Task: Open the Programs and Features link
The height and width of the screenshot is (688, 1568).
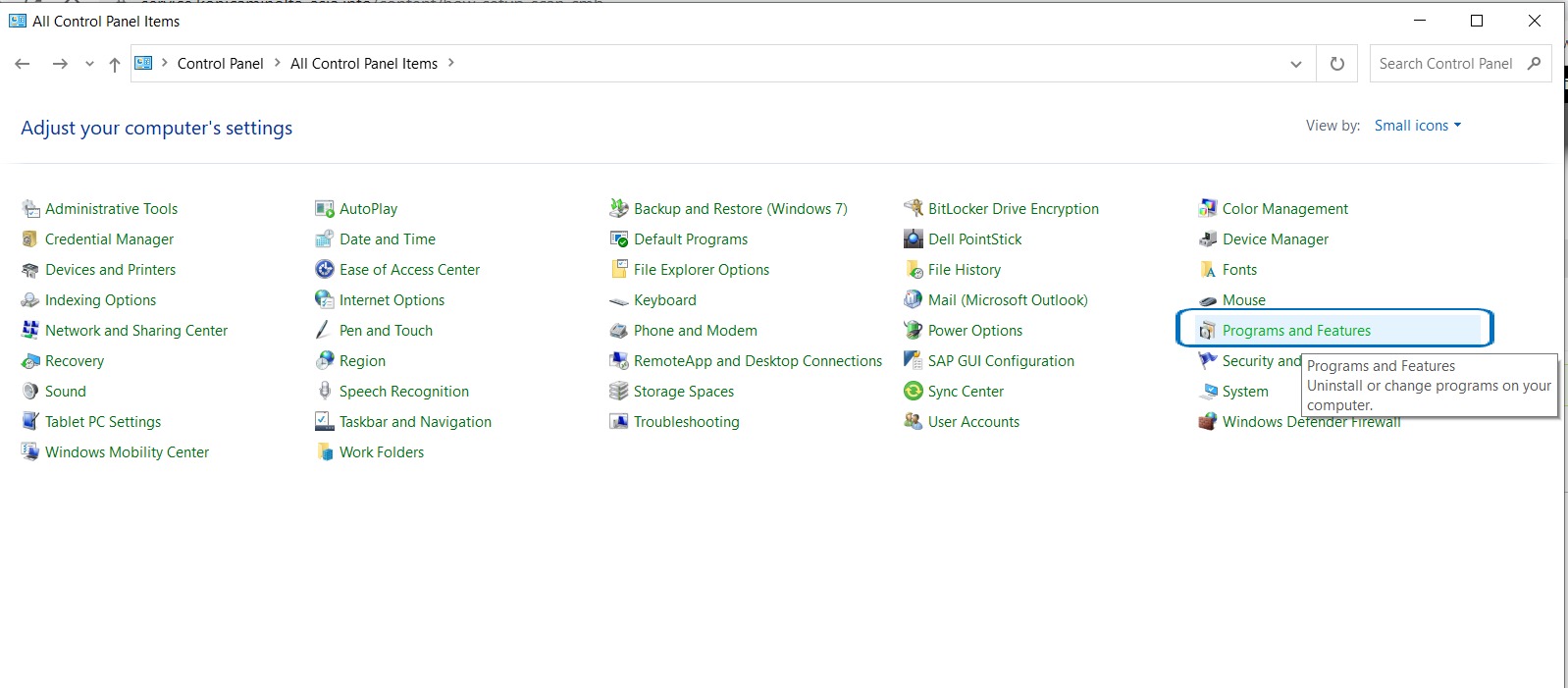Action: pos(1295,331)
